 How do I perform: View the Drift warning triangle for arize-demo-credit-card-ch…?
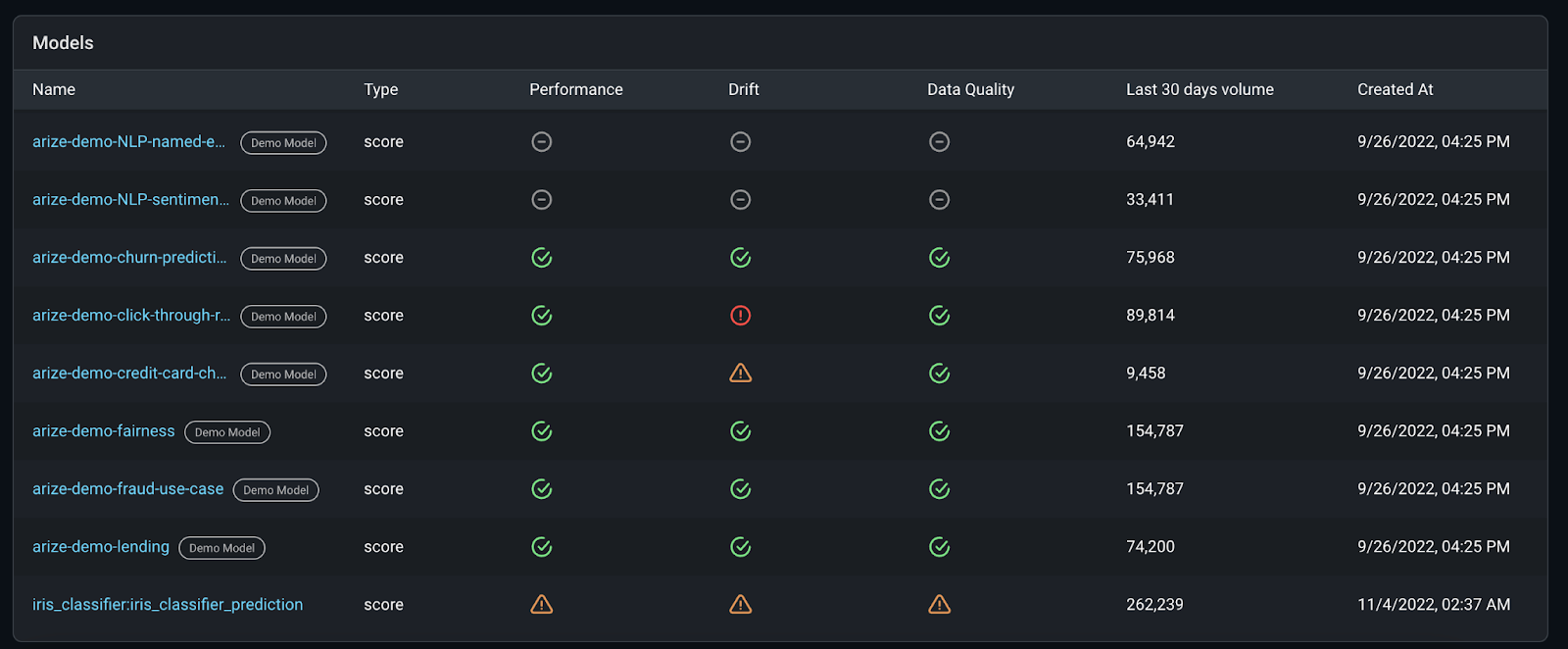741,373
